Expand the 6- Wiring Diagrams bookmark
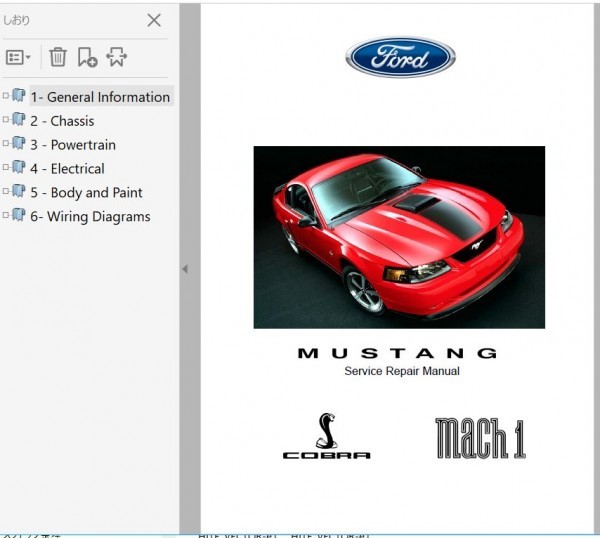Screen dimensions: 600x538 click(5, 215)
